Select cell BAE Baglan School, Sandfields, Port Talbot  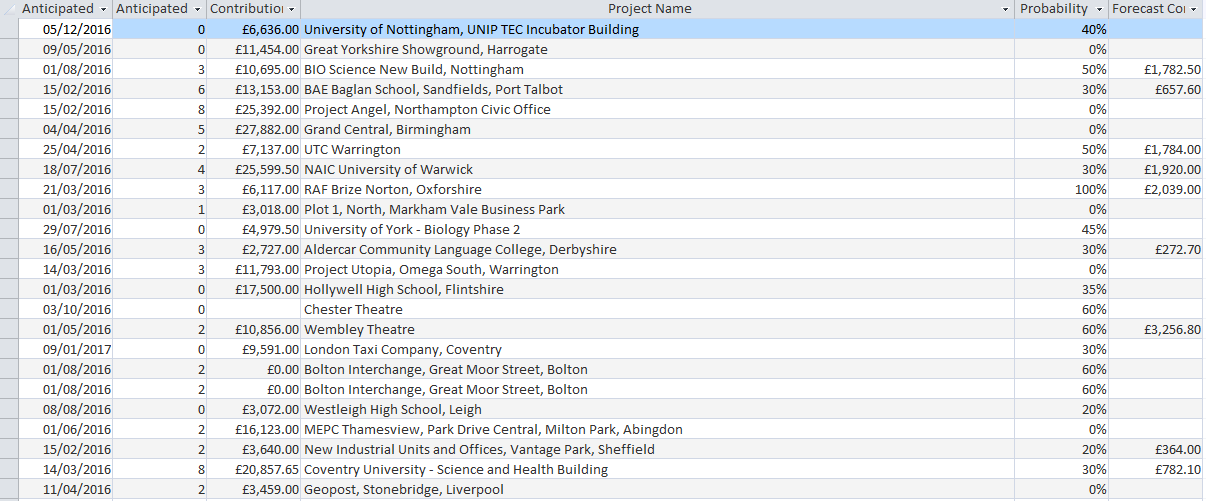[x=658, y=89]
